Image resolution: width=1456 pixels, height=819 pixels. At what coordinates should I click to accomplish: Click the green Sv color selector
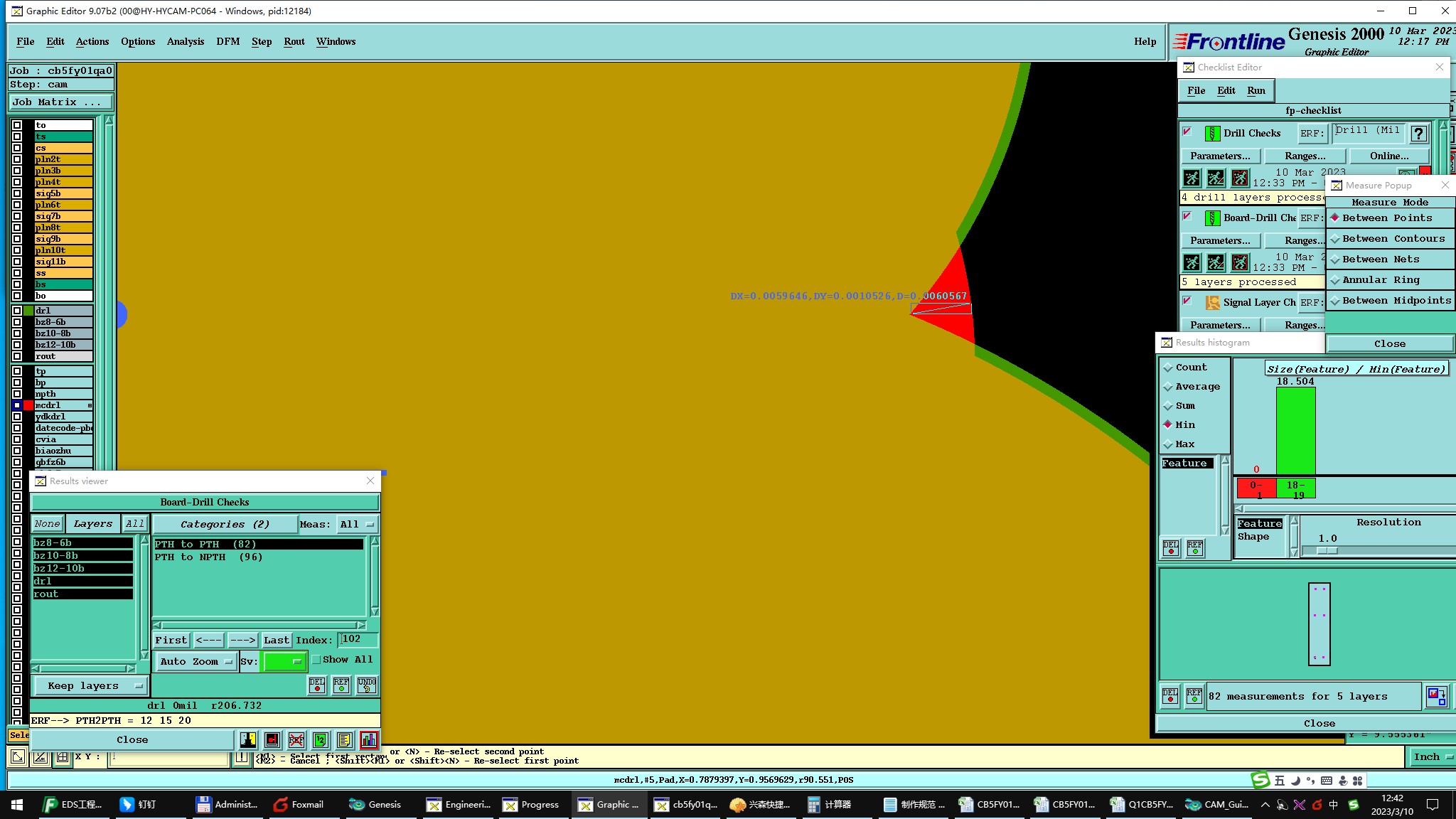click(x=284, y=661)
